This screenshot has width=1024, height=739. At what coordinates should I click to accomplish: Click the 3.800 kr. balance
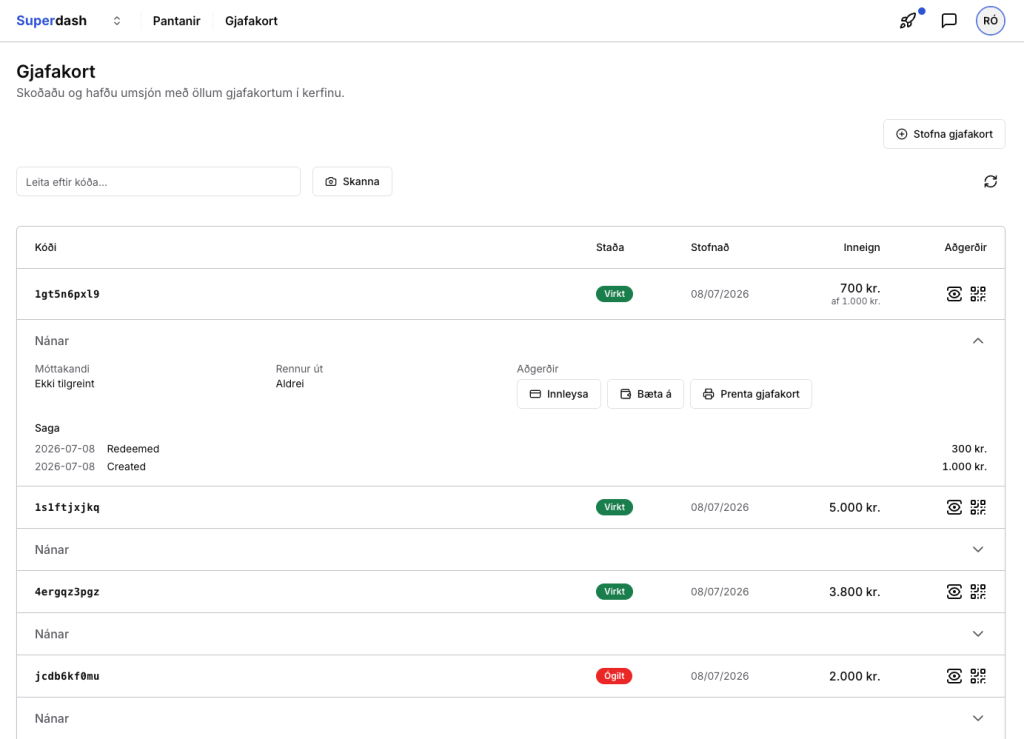[854, 591]
